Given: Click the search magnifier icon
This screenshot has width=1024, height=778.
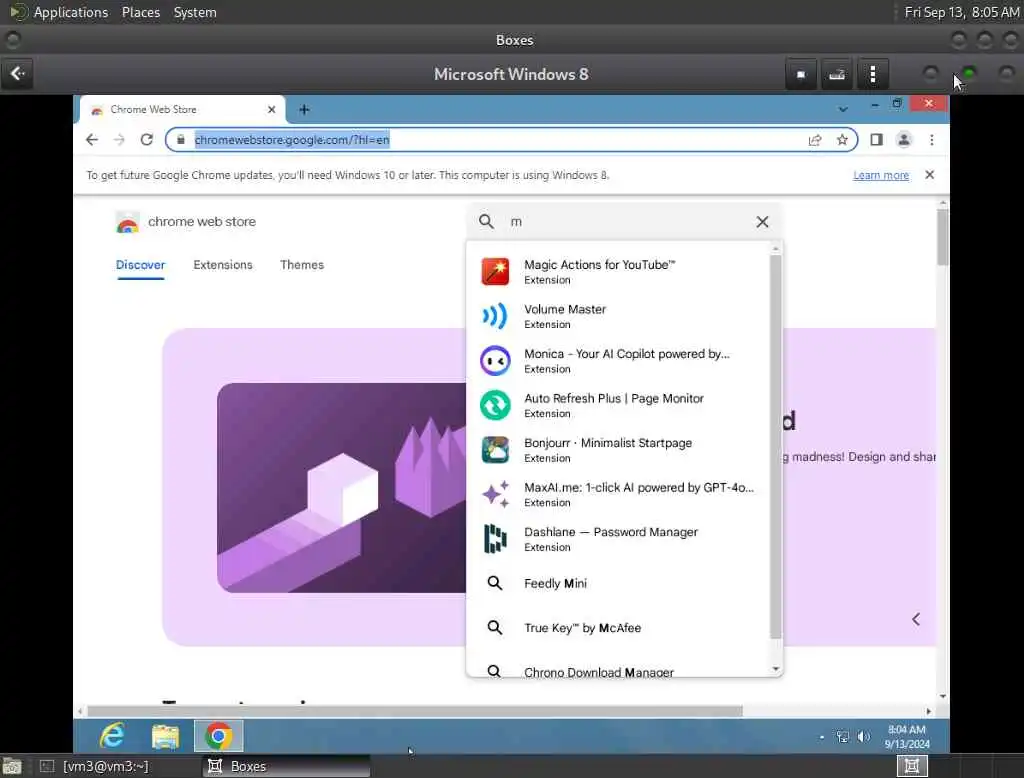Looking at the screenshot, I should pos(486,221).
